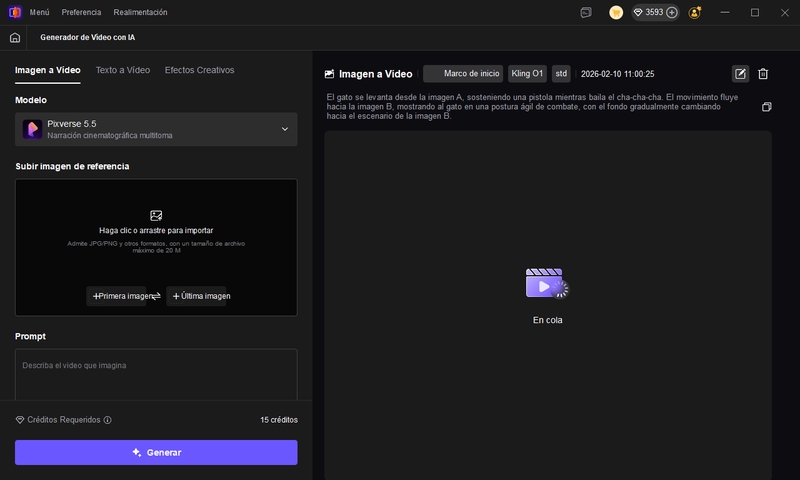Click the home icon in the navigation bar
Image resolution: width=800 pixels, height=480 pixels.
coord(14,38)
